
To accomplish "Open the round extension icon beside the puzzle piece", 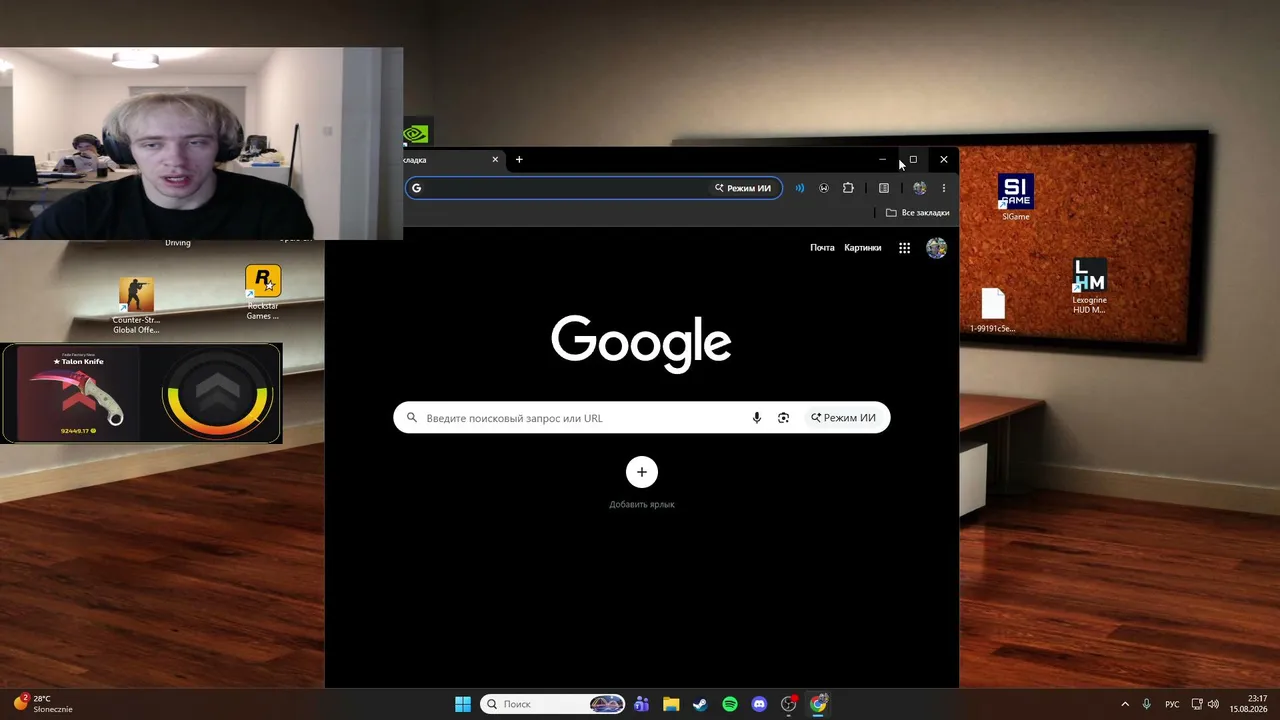I will point(824,188).
